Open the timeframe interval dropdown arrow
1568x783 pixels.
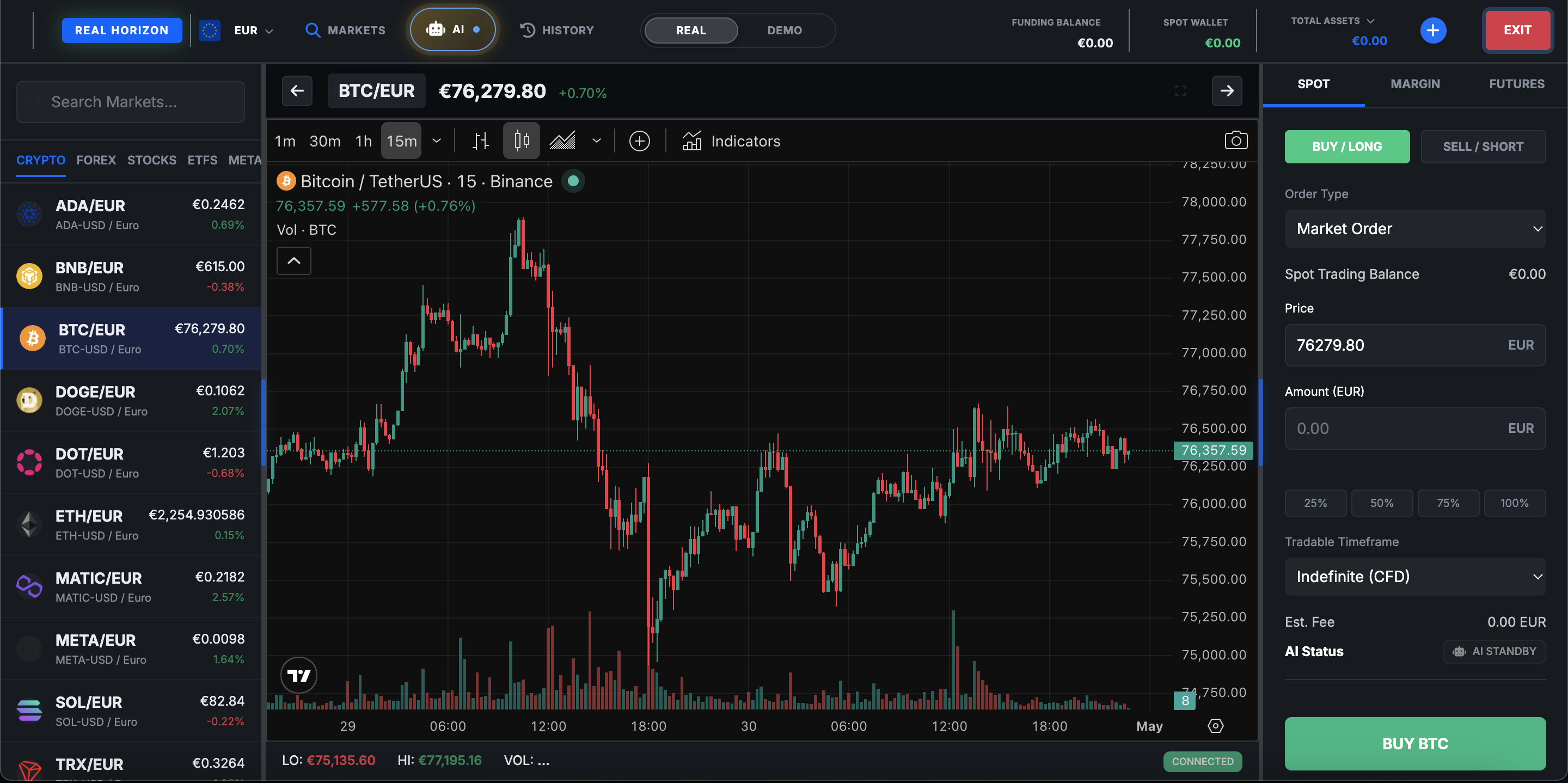[x=437, y=141]
